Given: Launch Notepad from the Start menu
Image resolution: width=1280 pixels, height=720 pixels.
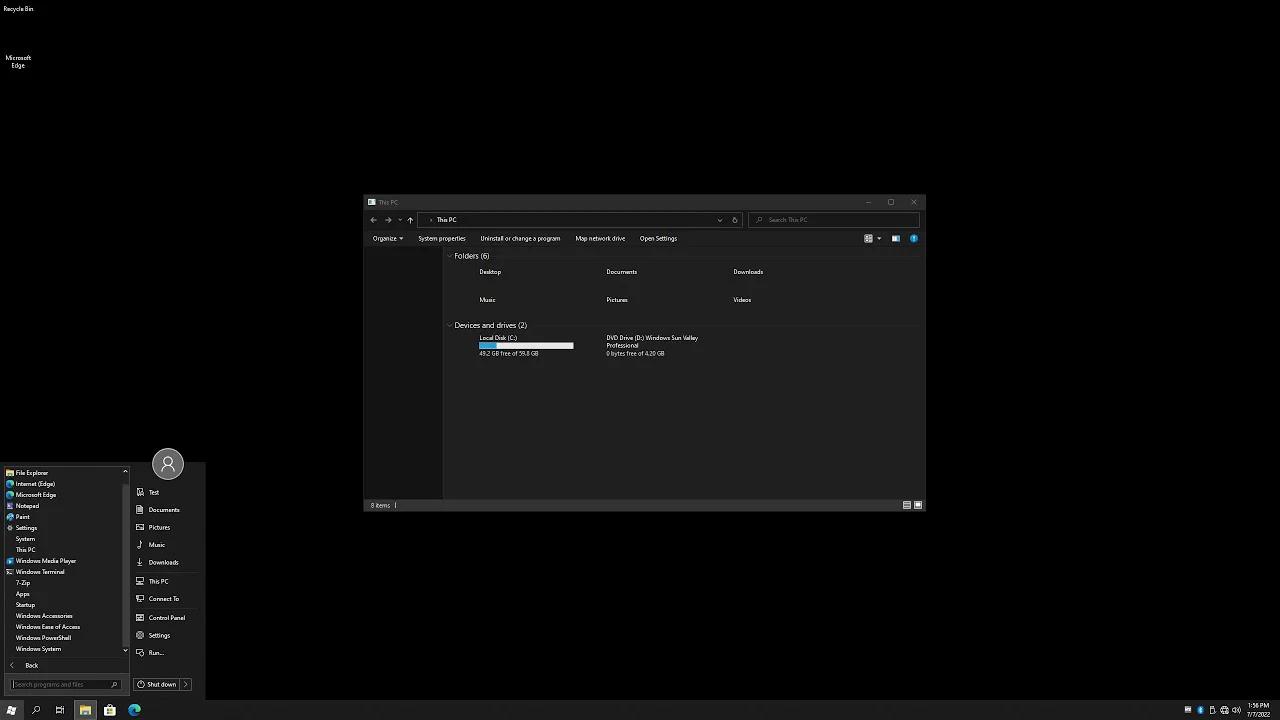Looking at the screenshot, I should click(x=26, y=506).
